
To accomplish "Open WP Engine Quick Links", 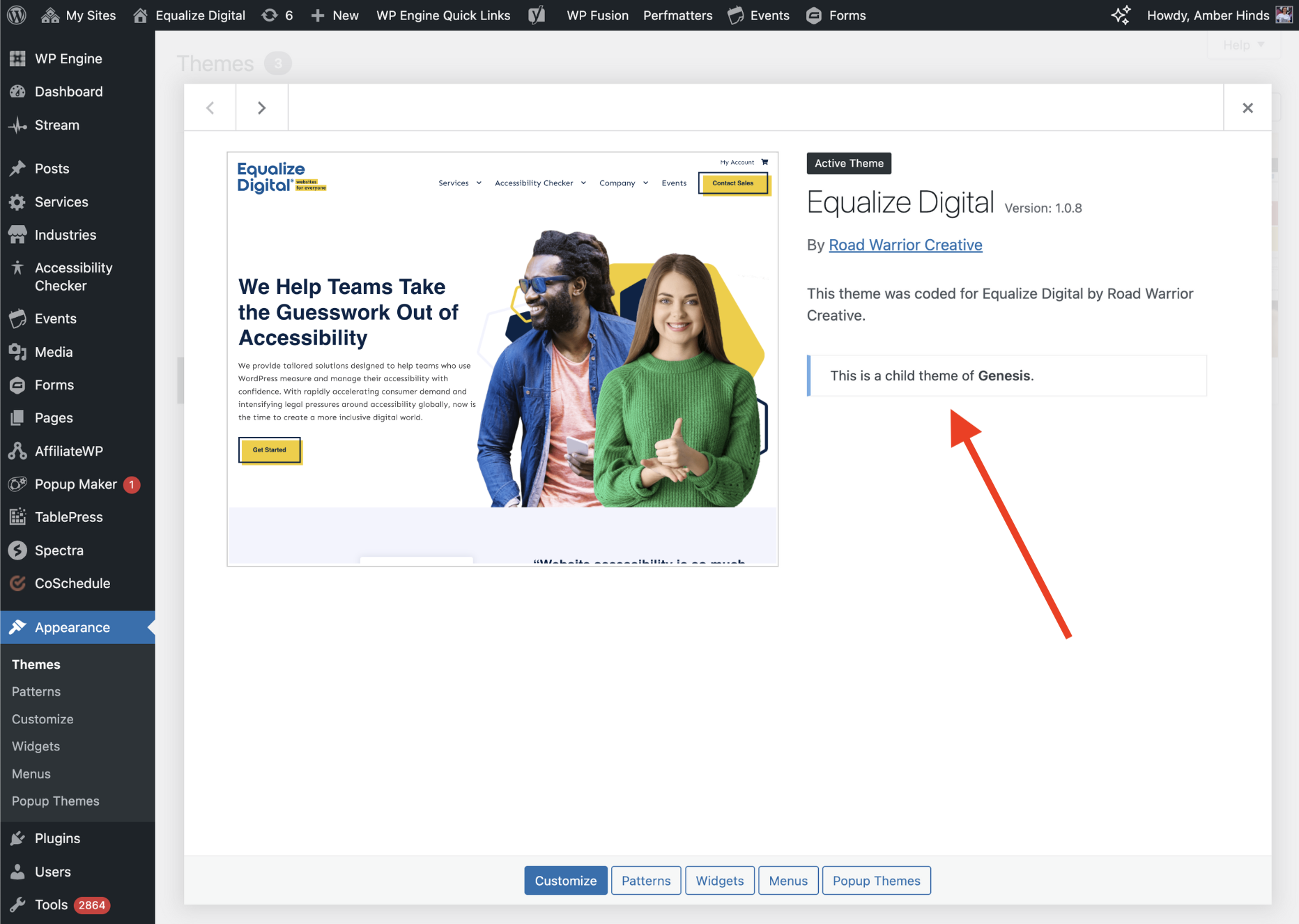I will (443, 15).
